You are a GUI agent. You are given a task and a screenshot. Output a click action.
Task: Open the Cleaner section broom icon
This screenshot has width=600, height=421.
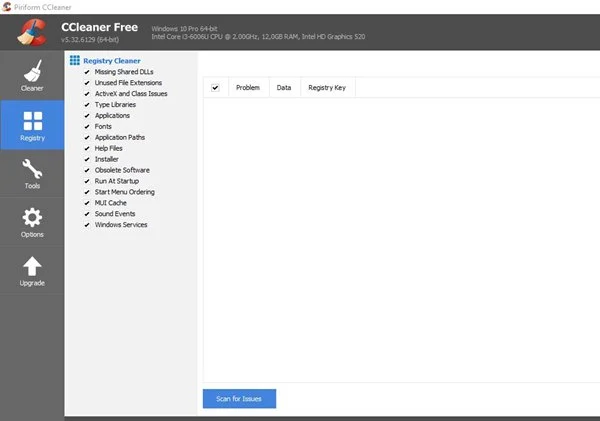[x=32, y=71]
